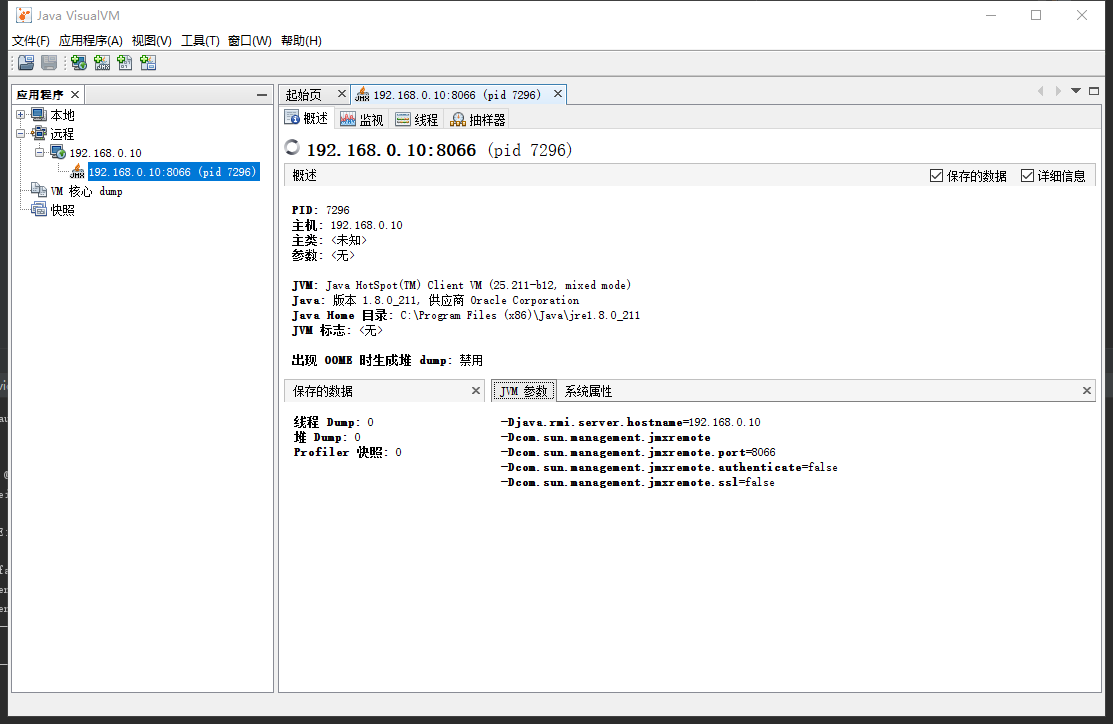Minimize the 应用程序 panel with dash button
The image size is (1113, 724).
262,94
